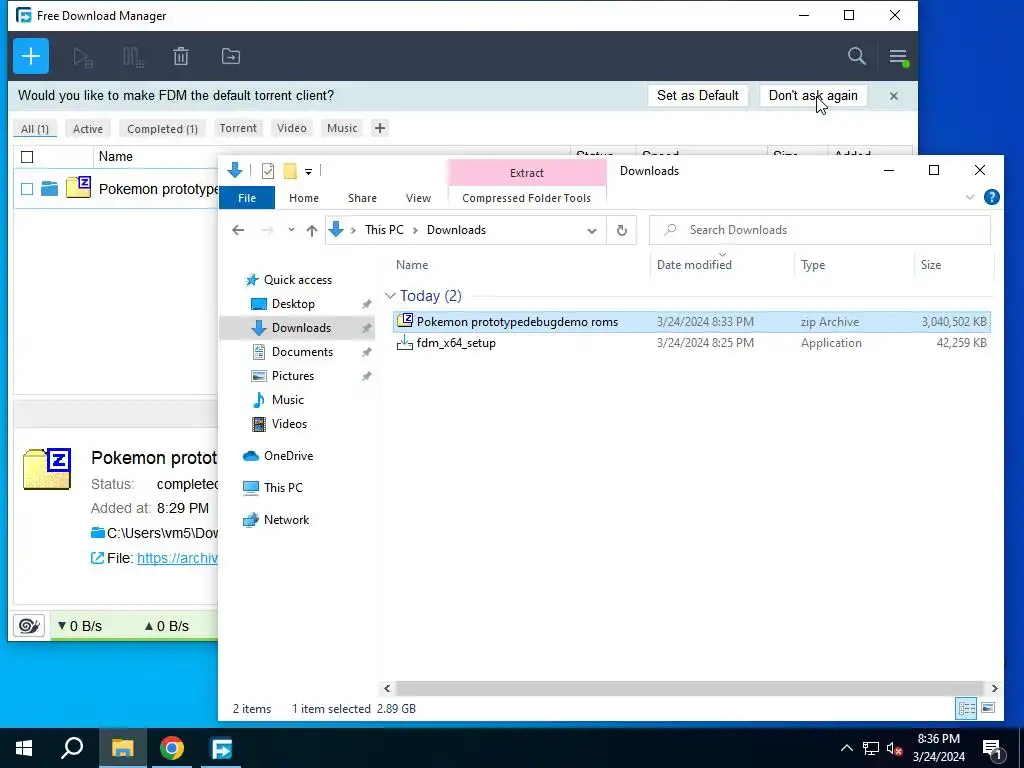This screenshot has height=768, width=1024.
Task: Open upload speed limit dropdown
Action: (167, 626)
